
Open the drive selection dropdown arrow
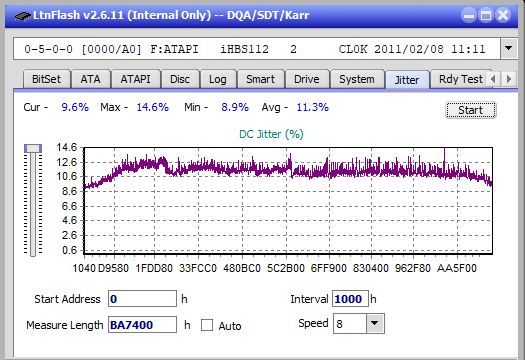(509, 49)
